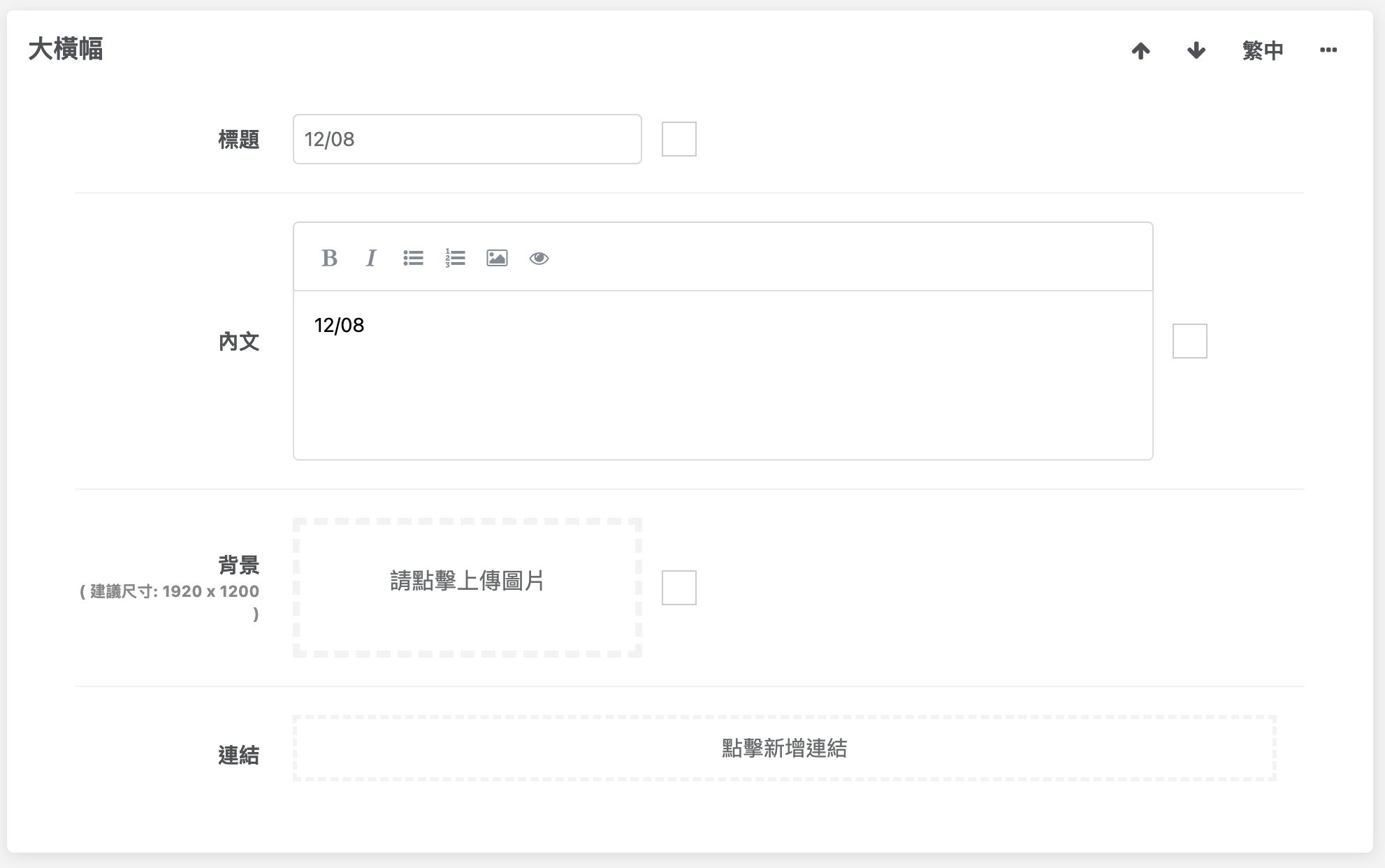The image size is (1385, 868).
Task: Click the 背景 field label
Action: click(238, 565)
